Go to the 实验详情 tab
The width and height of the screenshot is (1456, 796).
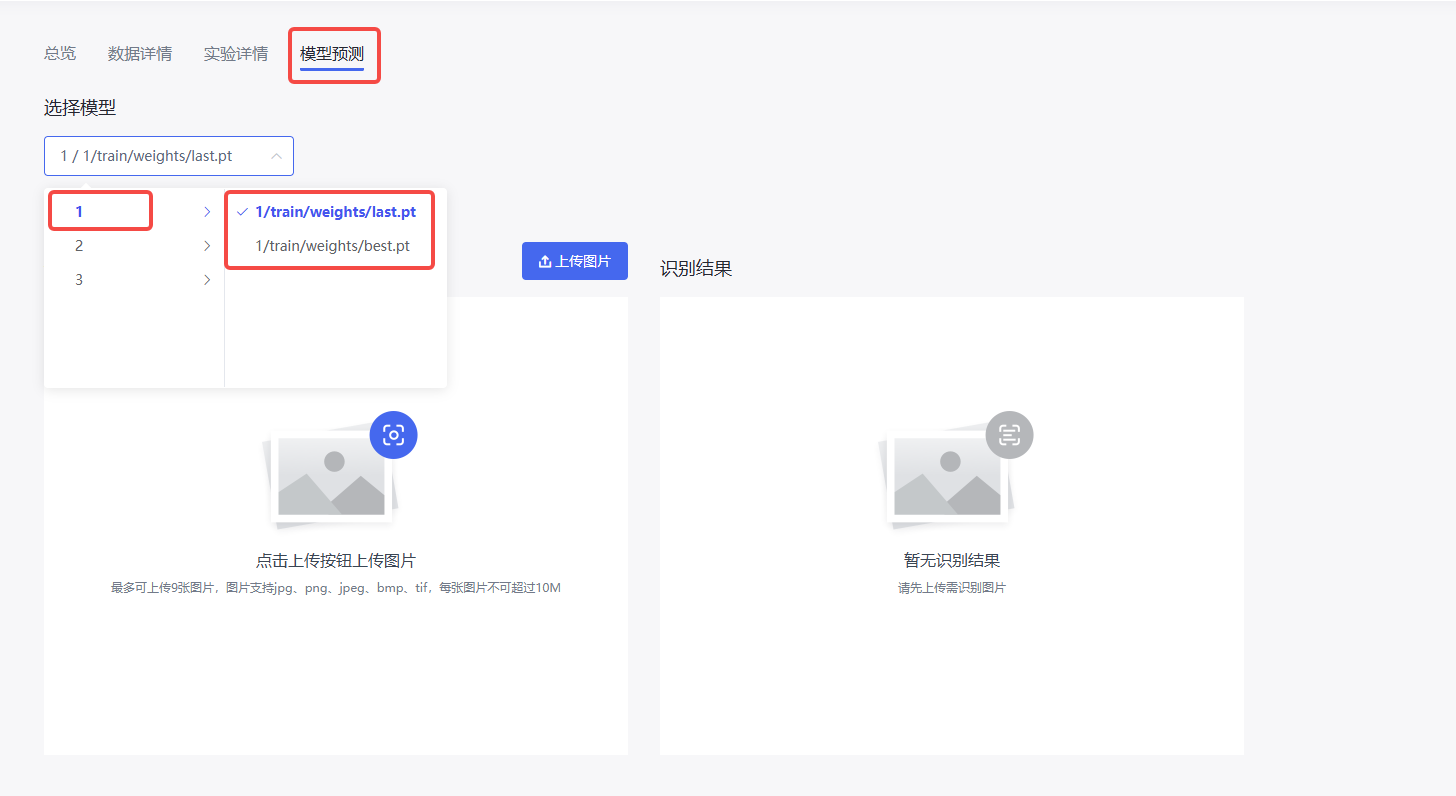point(236,54)
